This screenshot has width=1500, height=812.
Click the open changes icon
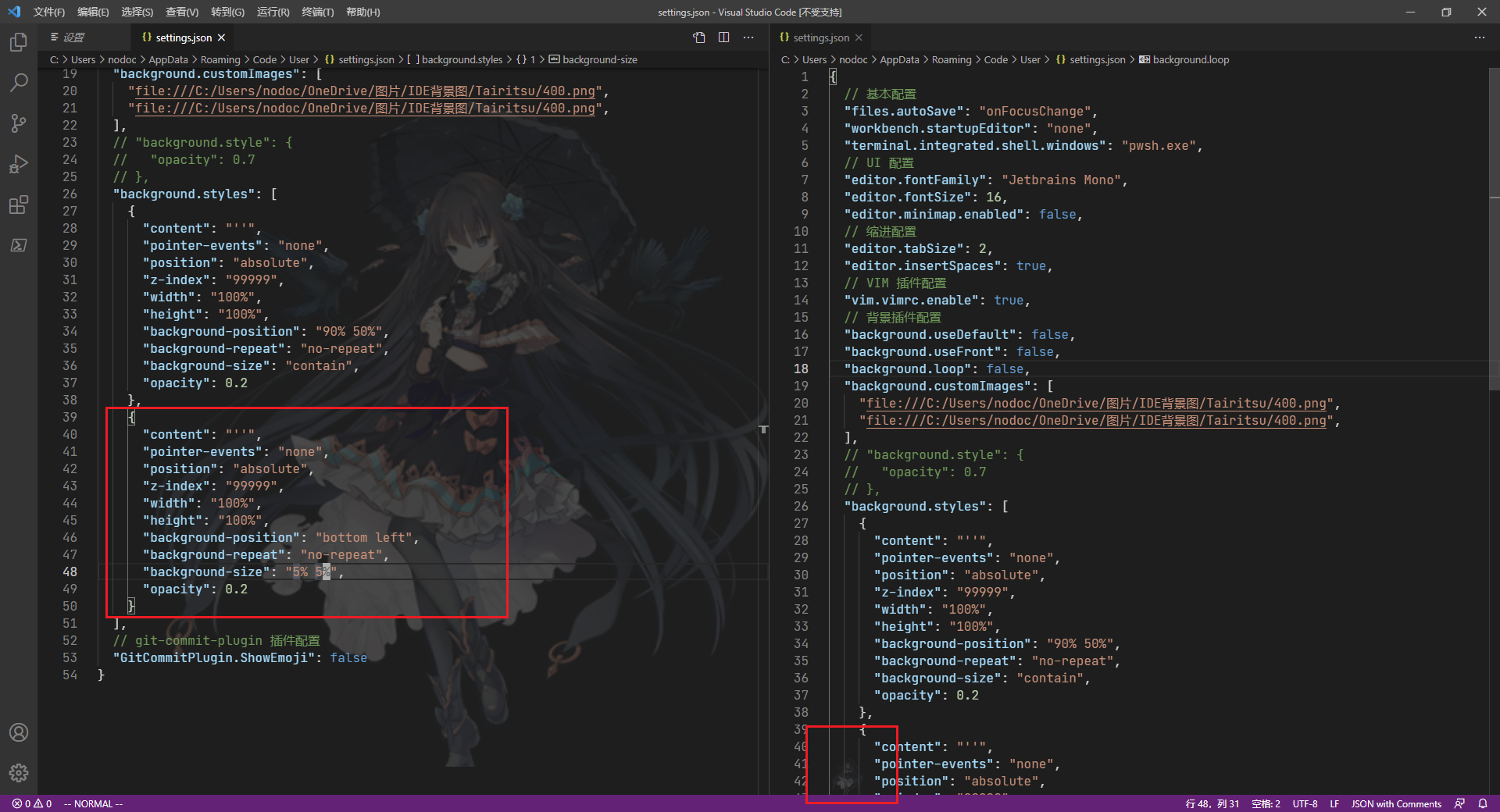coord(698,37)
